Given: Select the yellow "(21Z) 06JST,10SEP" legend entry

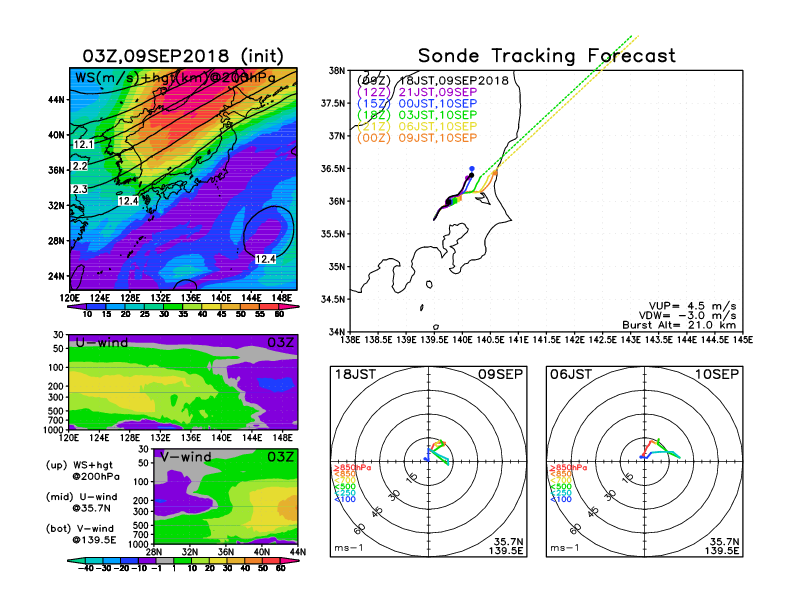Looking at the screenshot, I should pyautogui.click(x=417, y=127).
